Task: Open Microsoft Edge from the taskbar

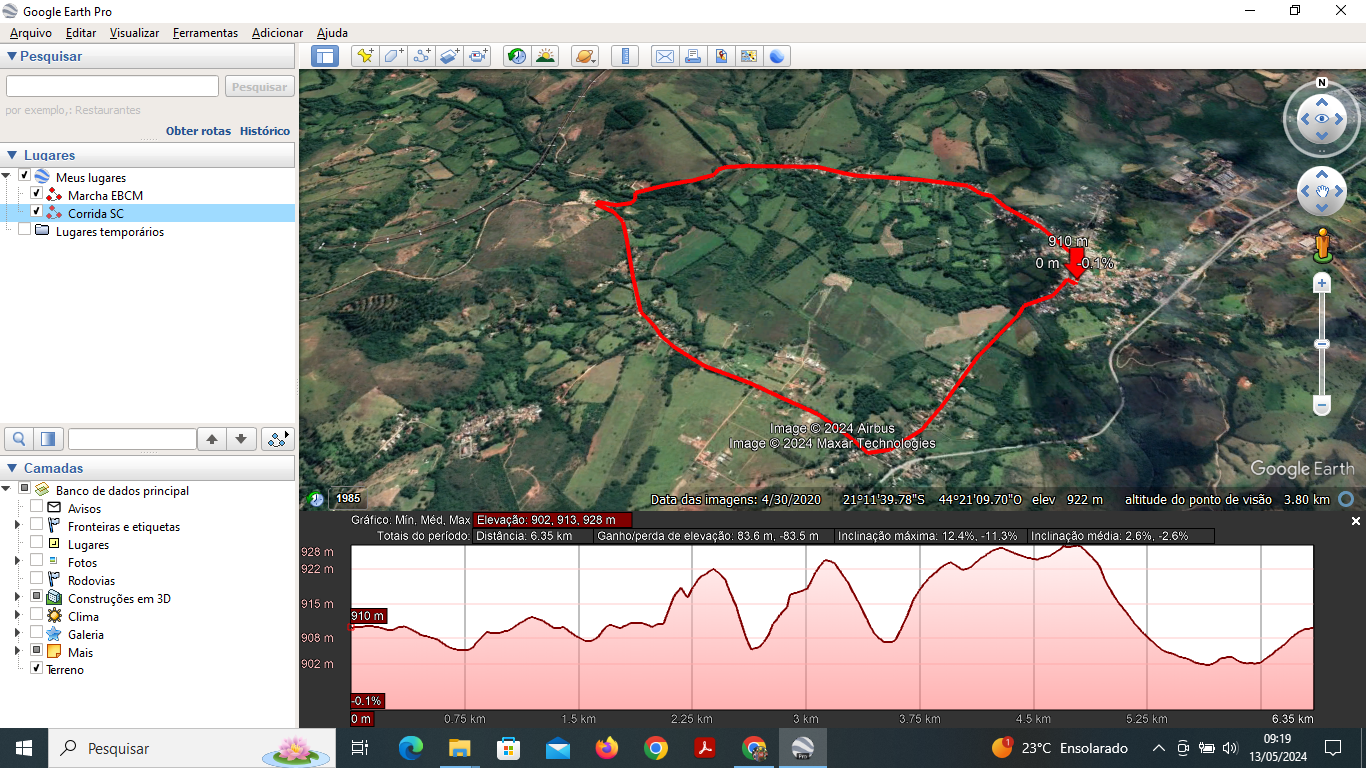Action: coord(410,748)
